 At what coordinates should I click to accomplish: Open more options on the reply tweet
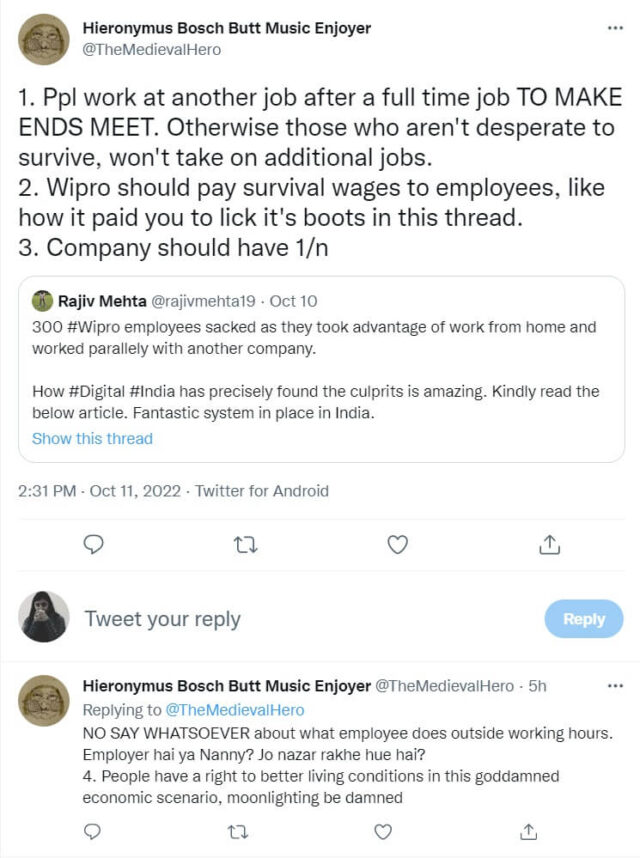pyautogui.click(x=615, y=686)
